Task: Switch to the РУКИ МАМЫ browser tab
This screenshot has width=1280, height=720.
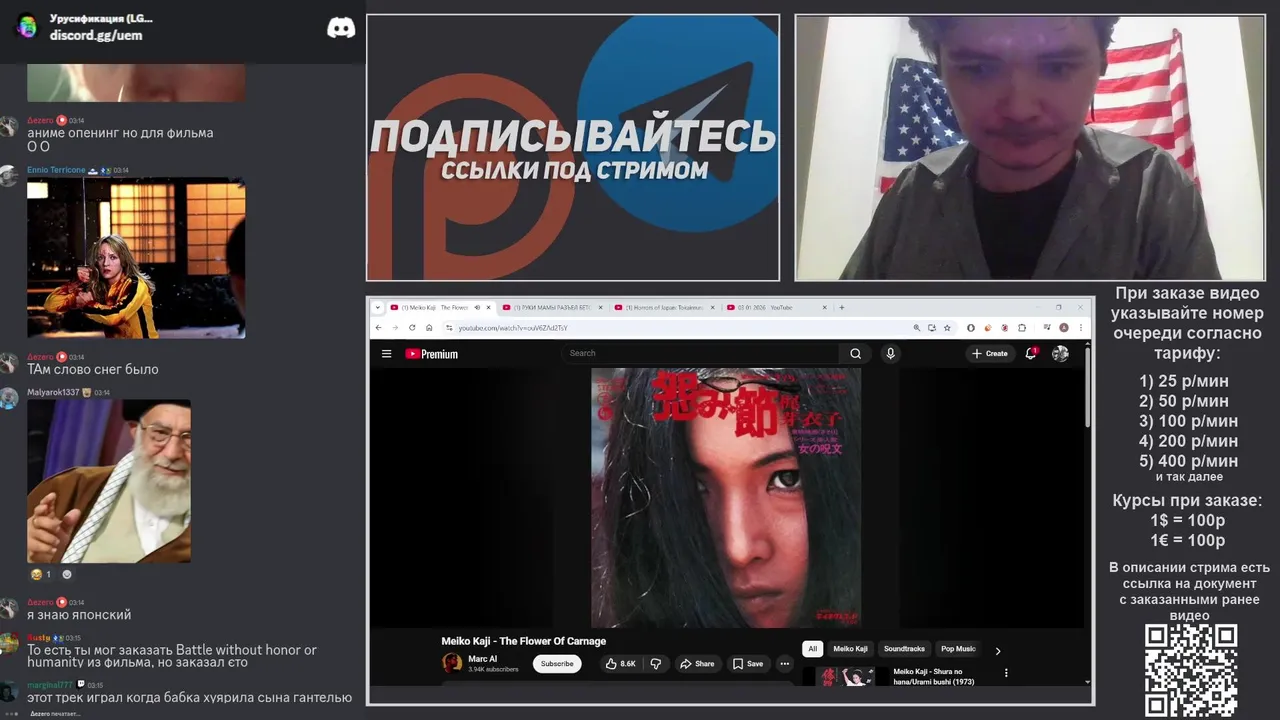Action: click(x=553, y=307)
